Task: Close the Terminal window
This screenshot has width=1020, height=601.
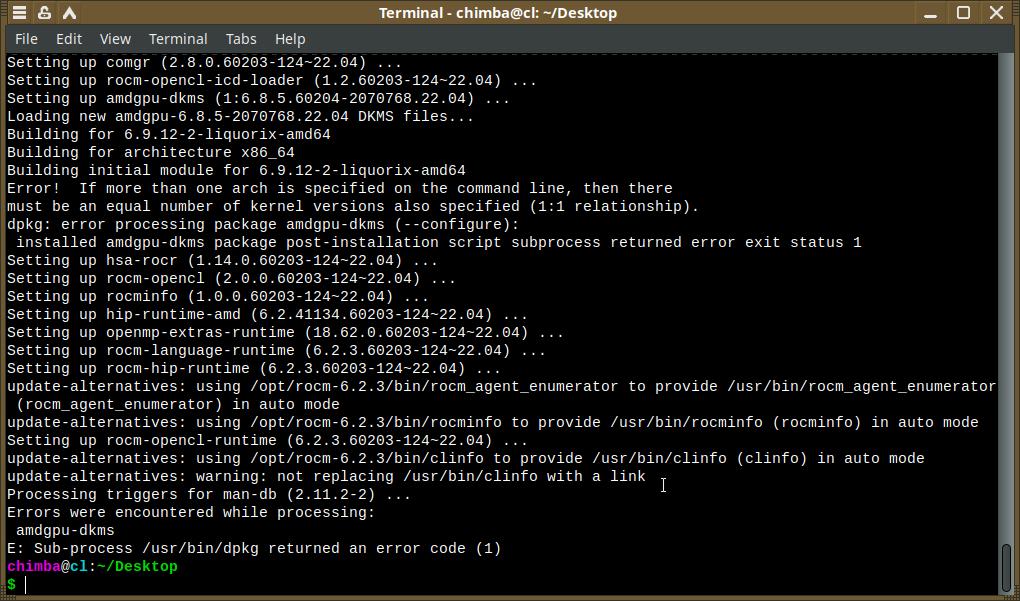Action: click(996, 12)
